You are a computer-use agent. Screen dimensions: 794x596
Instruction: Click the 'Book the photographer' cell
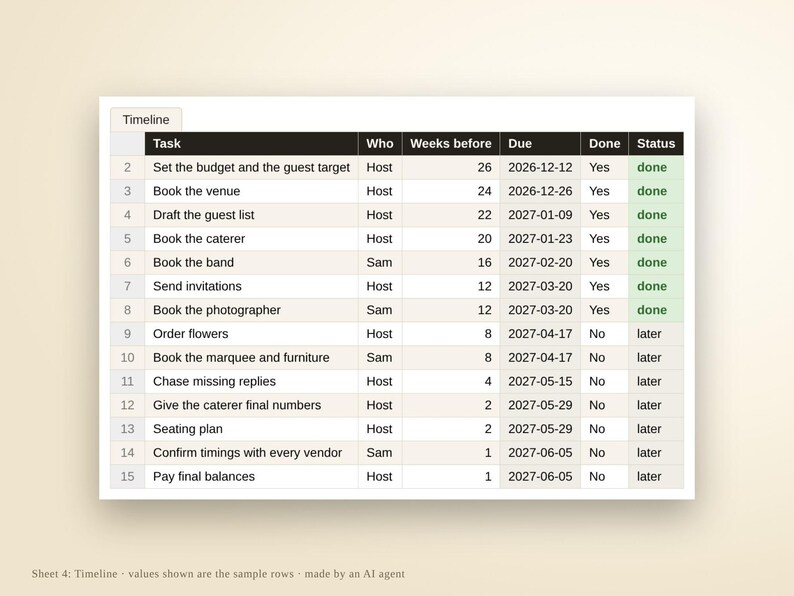[251, 310]
